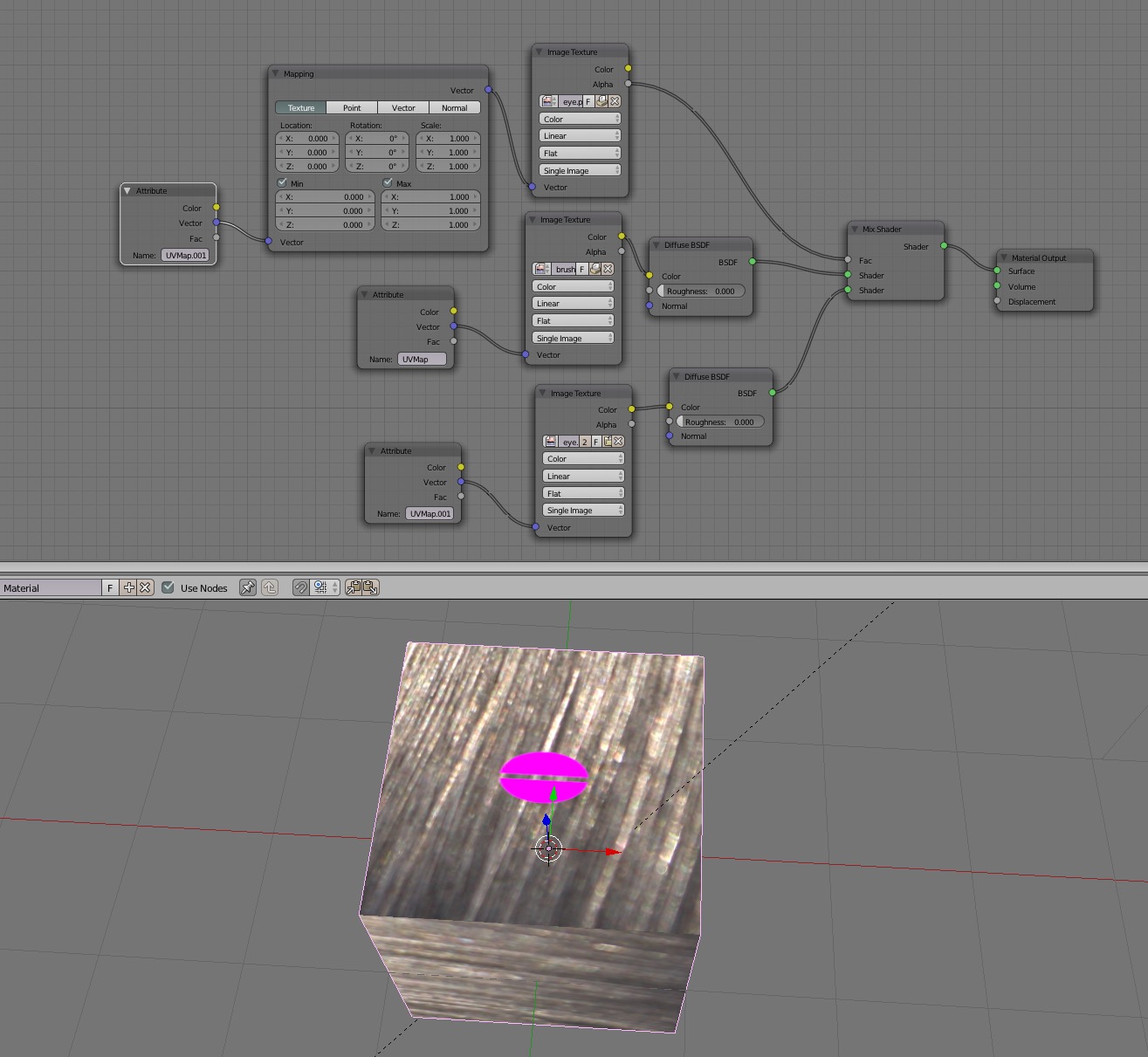Browse image icon in bottom eye Image Texture
This screenshot has width=1148, height=1057.
coord(551,442)
